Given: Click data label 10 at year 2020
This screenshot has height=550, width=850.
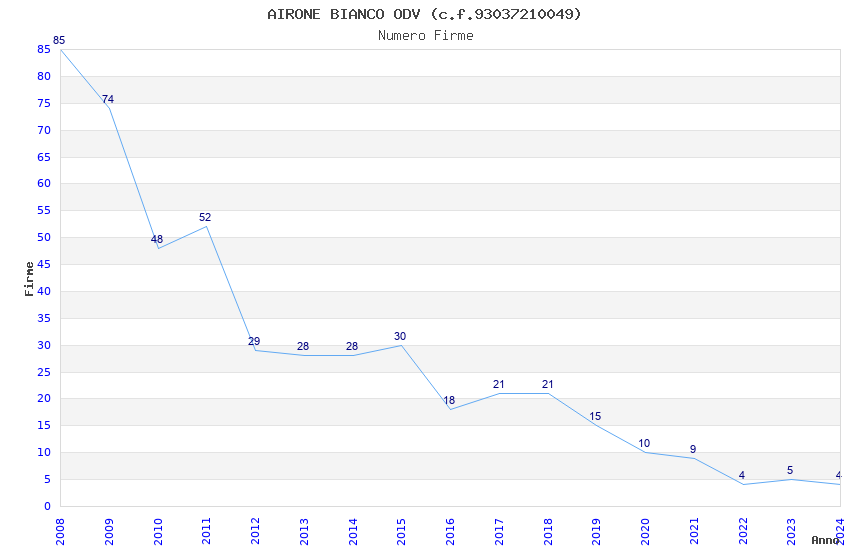Looking at the screenshot, I should pos(644,443).
